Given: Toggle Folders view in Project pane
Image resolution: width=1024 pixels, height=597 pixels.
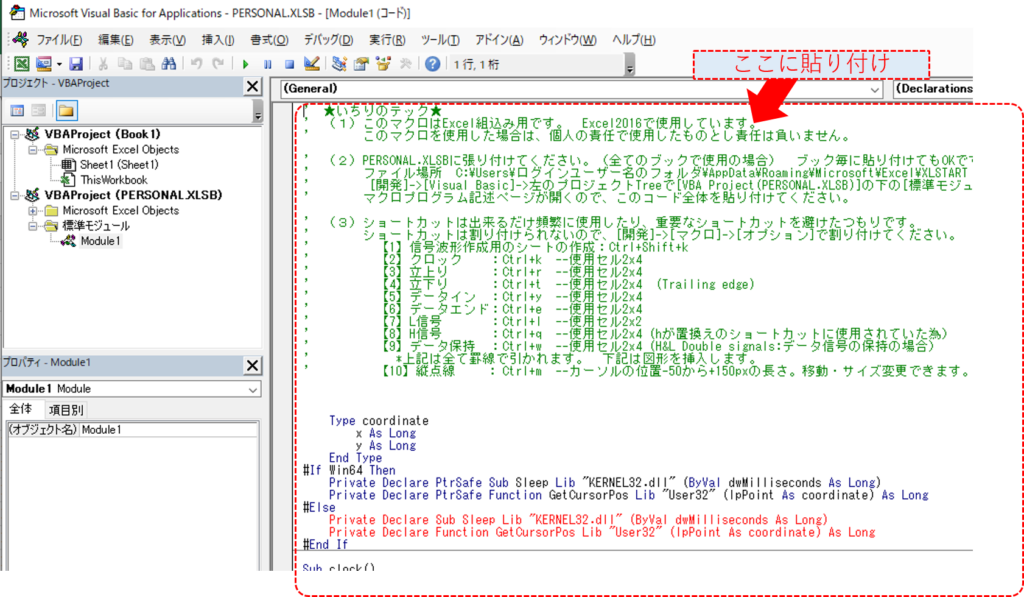Looking at the screenshot, I should pyautogui.click(x=66, y=110).
